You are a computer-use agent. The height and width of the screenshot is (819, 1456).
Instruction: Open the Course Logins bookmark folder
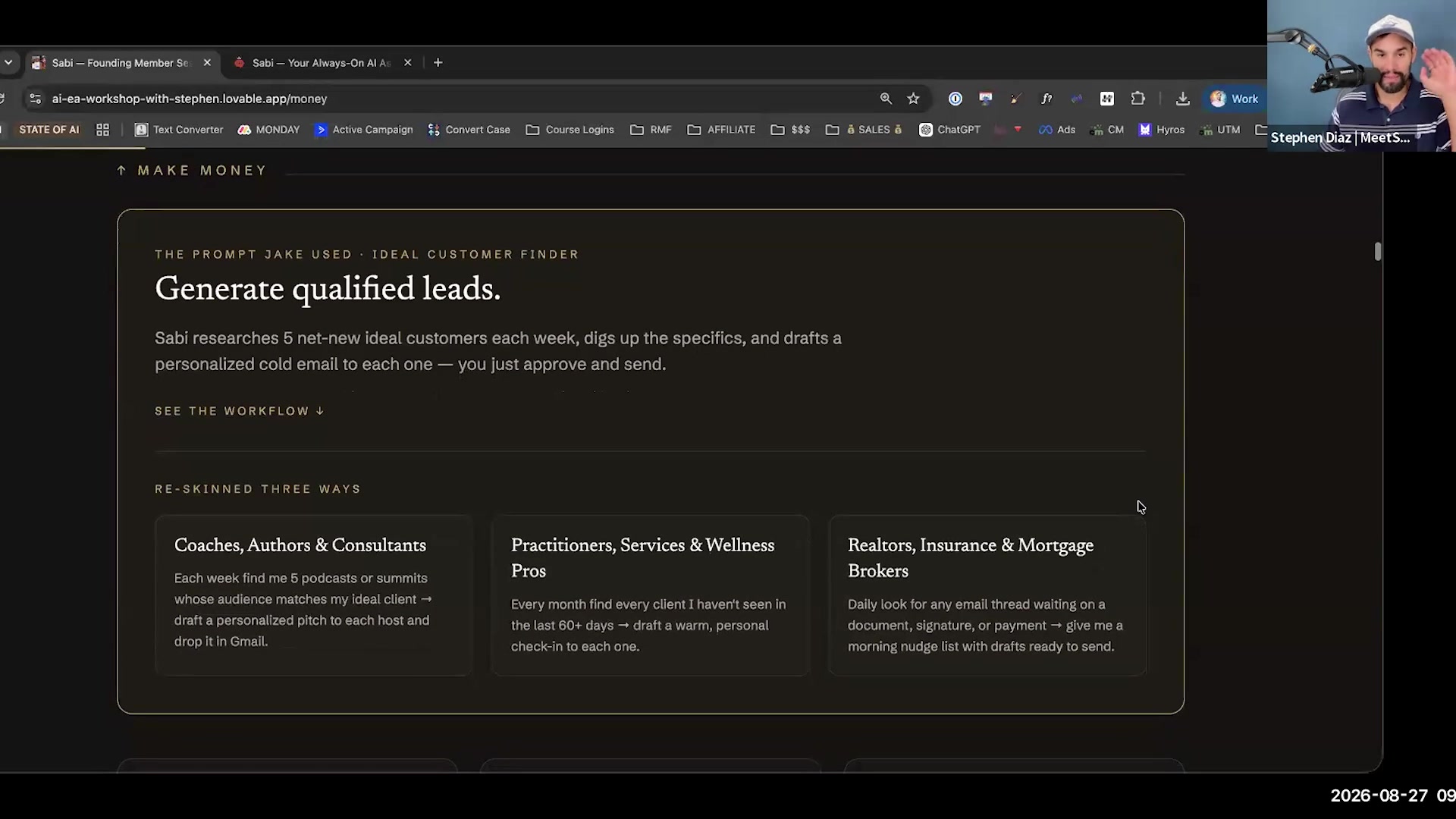click(x=570, y=130)
